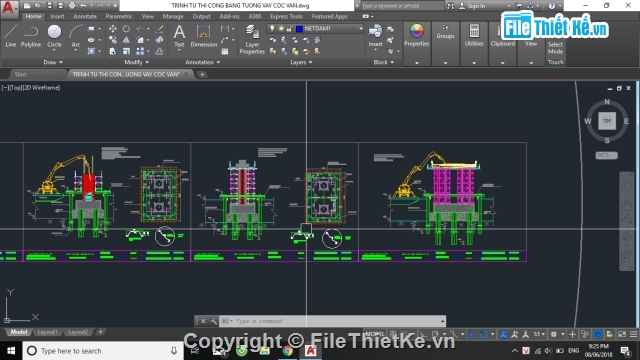Toggle the layer lock icon
Screen dimensions: 640x360
pos(289,29)
